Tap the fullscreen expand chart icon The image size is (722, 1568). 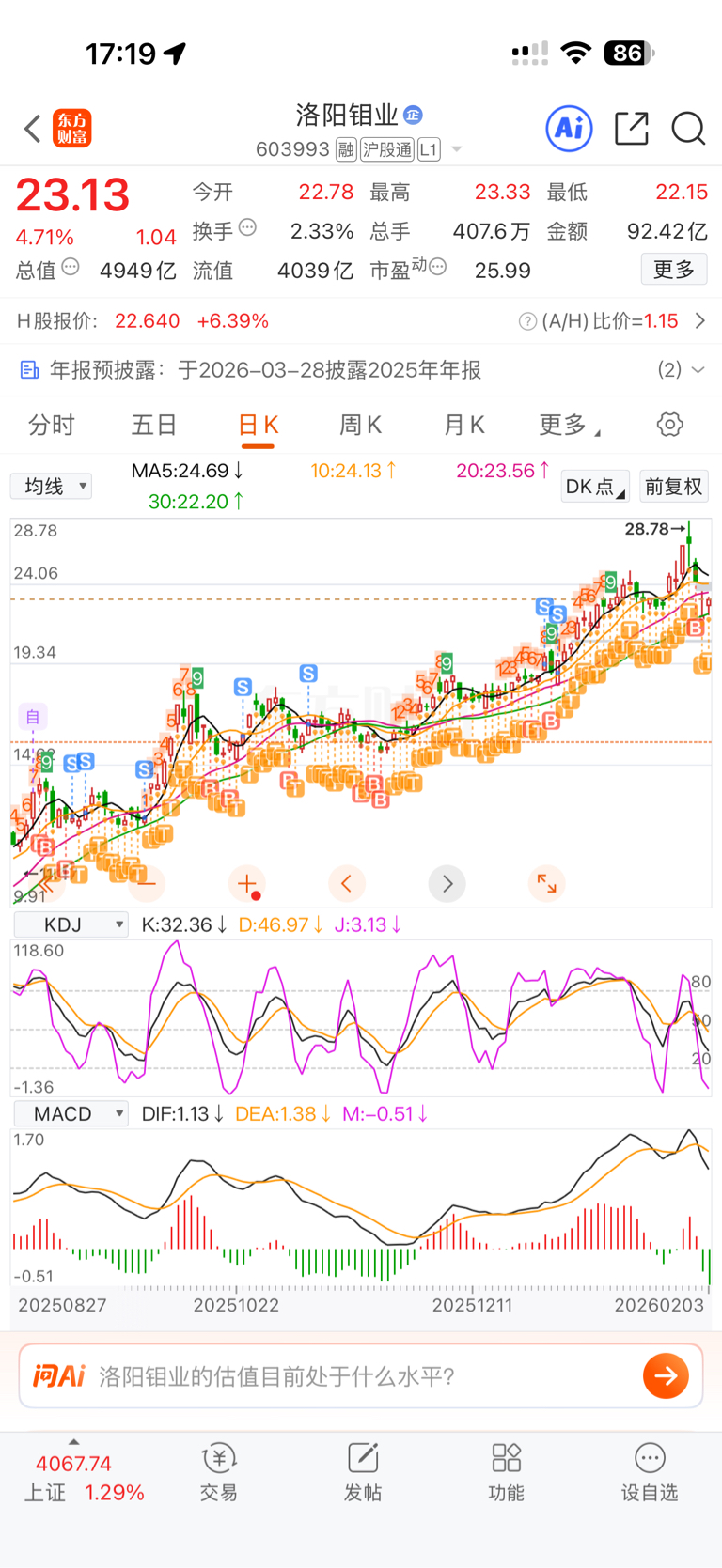546,883
